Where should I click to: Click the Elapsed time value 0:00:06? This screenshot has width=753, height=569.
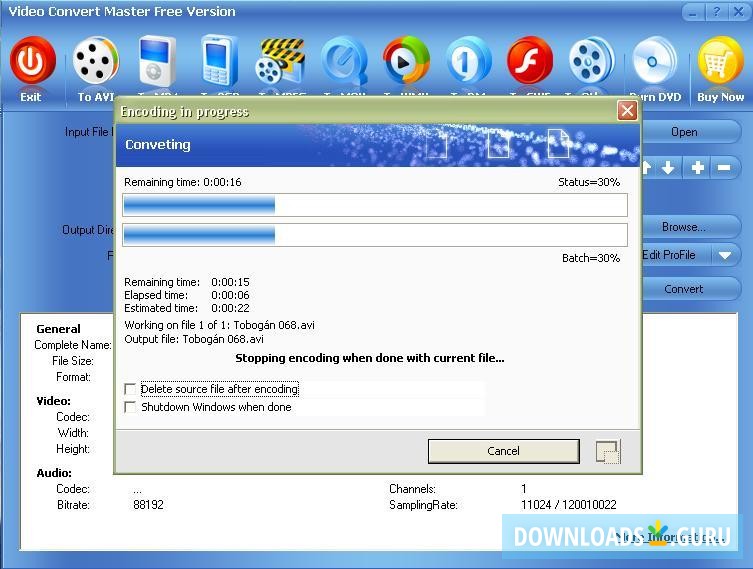[230, 295]
